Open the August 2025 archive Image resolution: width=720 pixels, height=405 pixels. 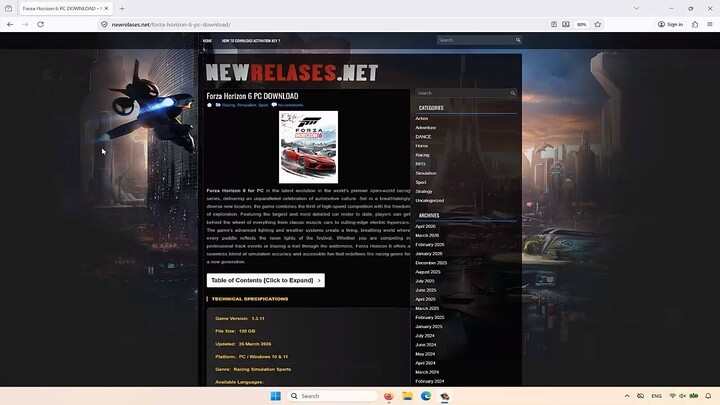(x=428, y=272)
